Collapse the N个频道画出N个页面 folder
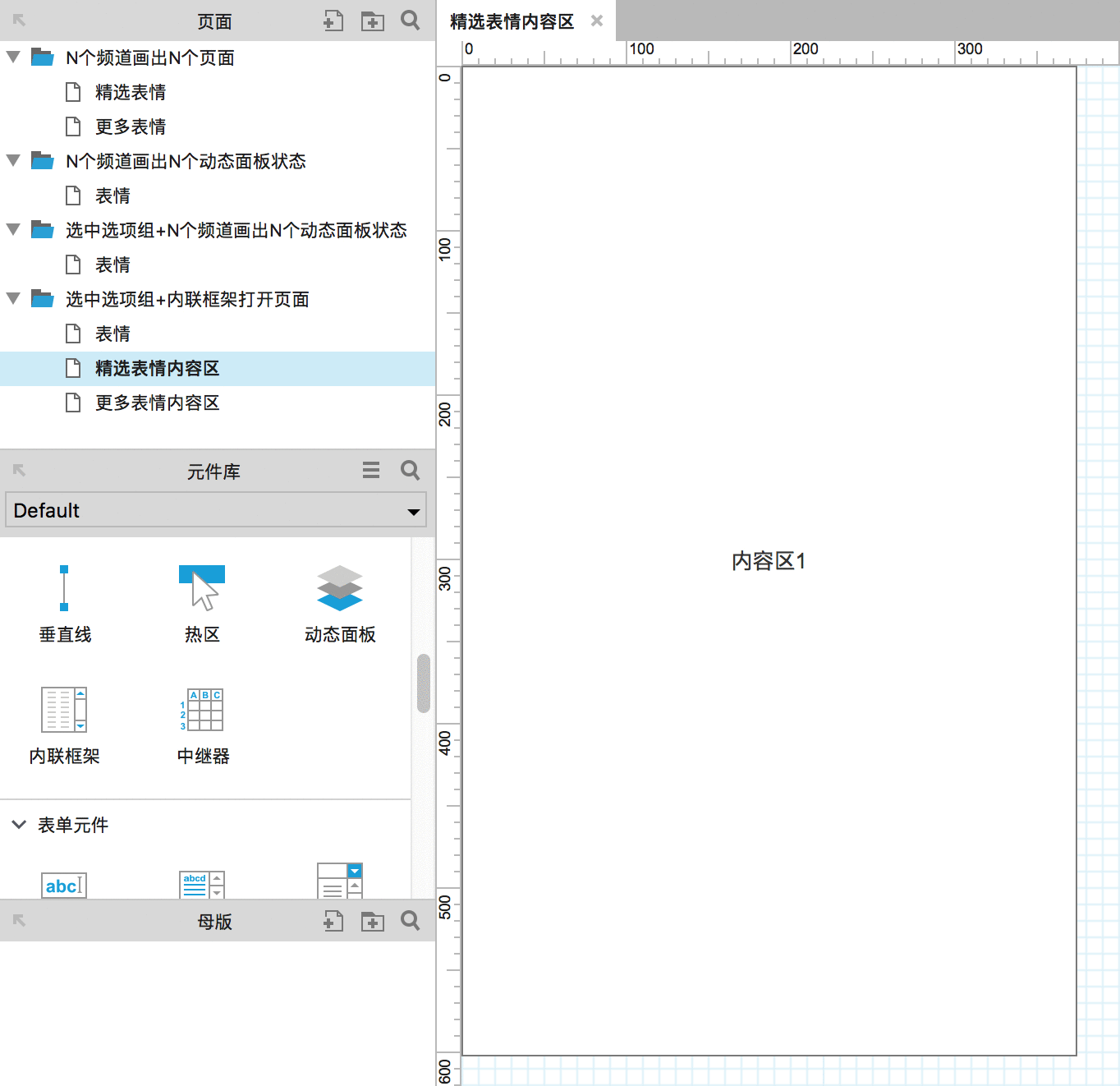The height and width of the screenshot is (1086, 1120). [13, 57]
